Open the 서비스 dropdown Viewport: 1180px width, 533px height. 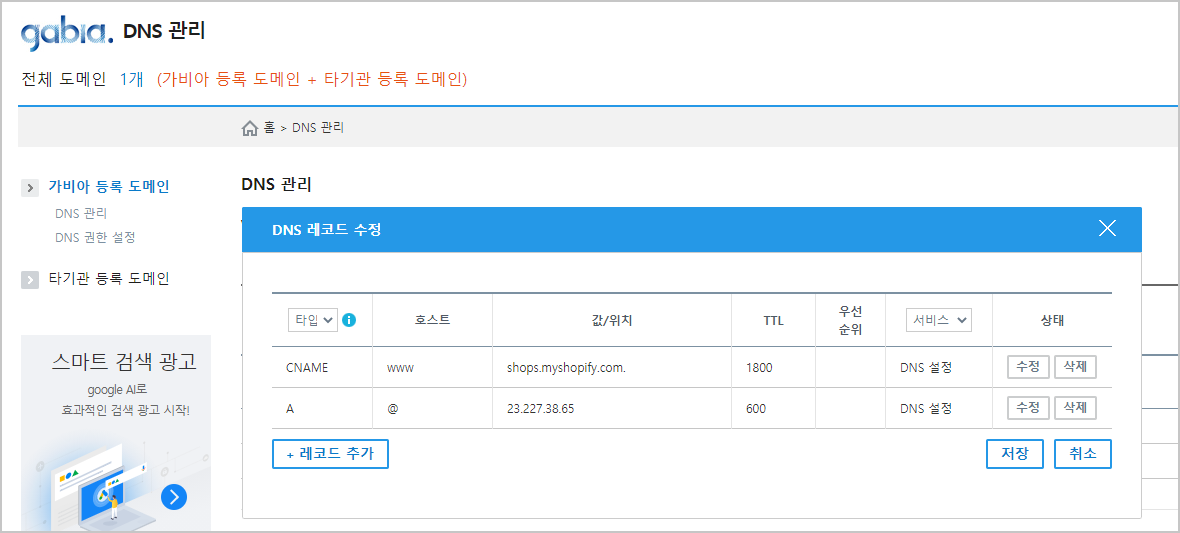[x=939, y=320]
